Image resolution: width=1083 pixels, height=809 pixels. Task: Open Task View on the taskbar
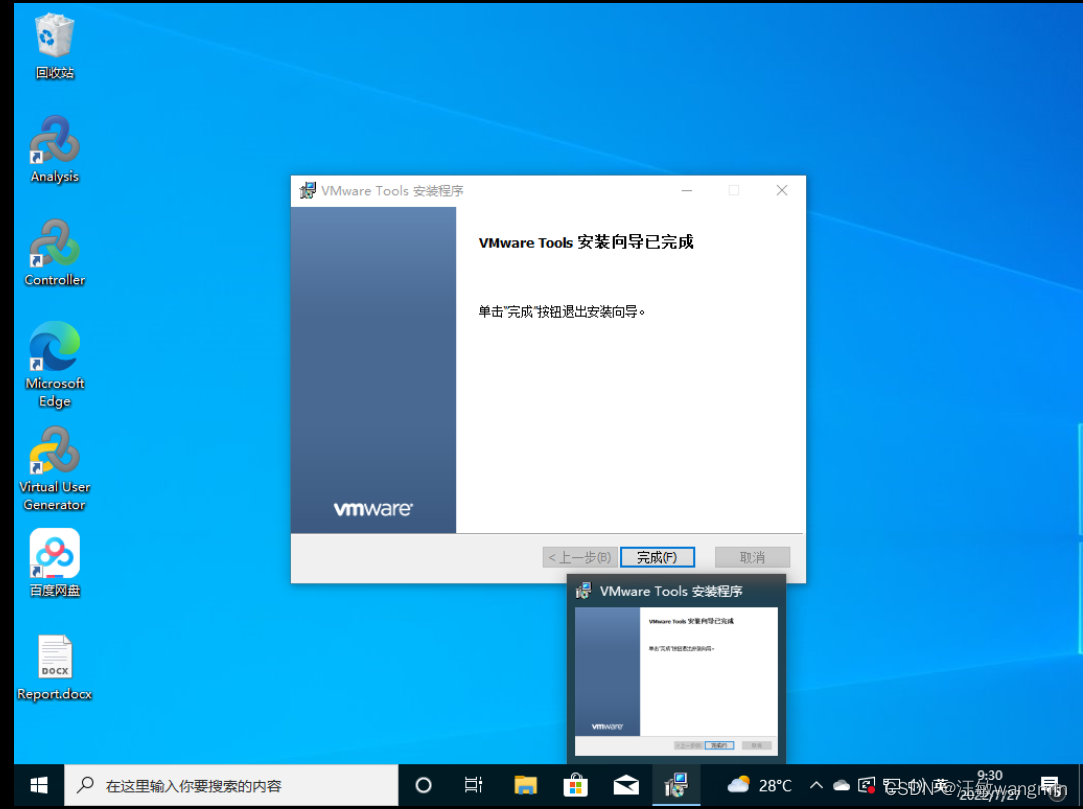[x=474, y=786]
